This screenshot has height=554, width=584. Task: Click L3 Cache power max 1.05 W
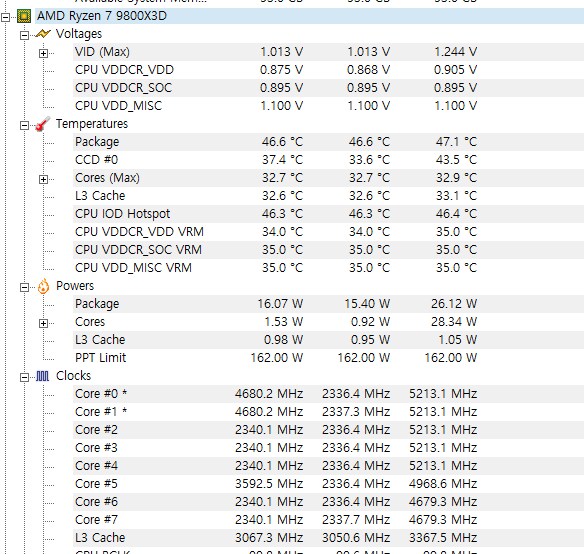tap(458, 340)
